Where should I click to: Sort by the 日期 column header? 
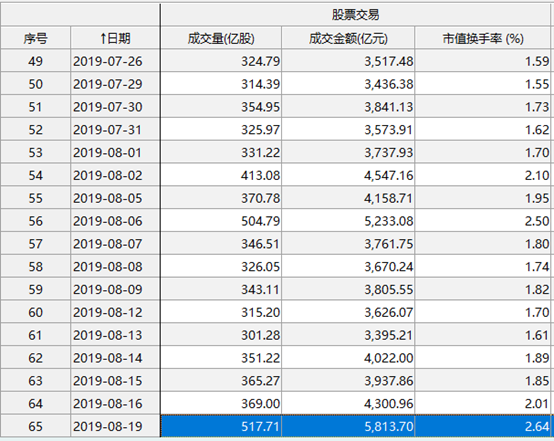click(115, 38)
